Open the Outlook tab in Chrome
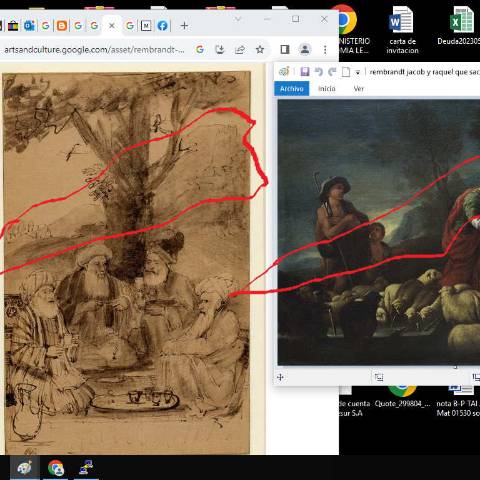Viewport: 480px width, 480px height. [29, 26]
